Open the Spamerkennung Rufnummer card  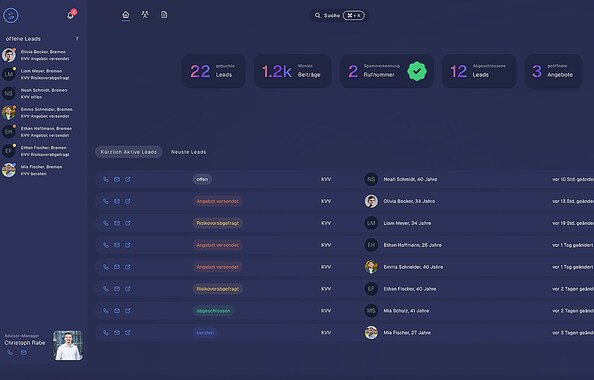point(386,71)
